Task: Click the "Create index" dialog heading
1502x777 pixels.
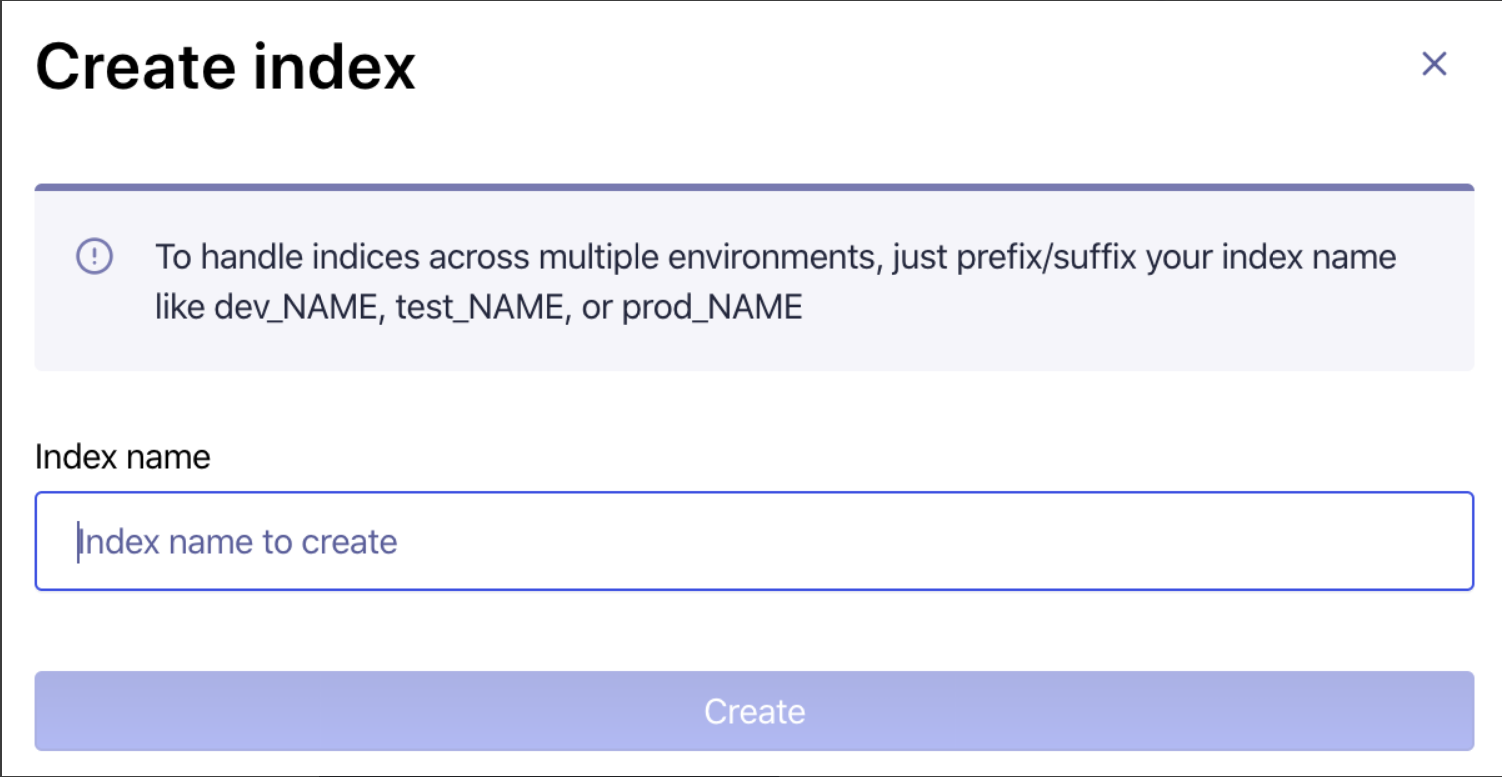Action: click(226, 67)
